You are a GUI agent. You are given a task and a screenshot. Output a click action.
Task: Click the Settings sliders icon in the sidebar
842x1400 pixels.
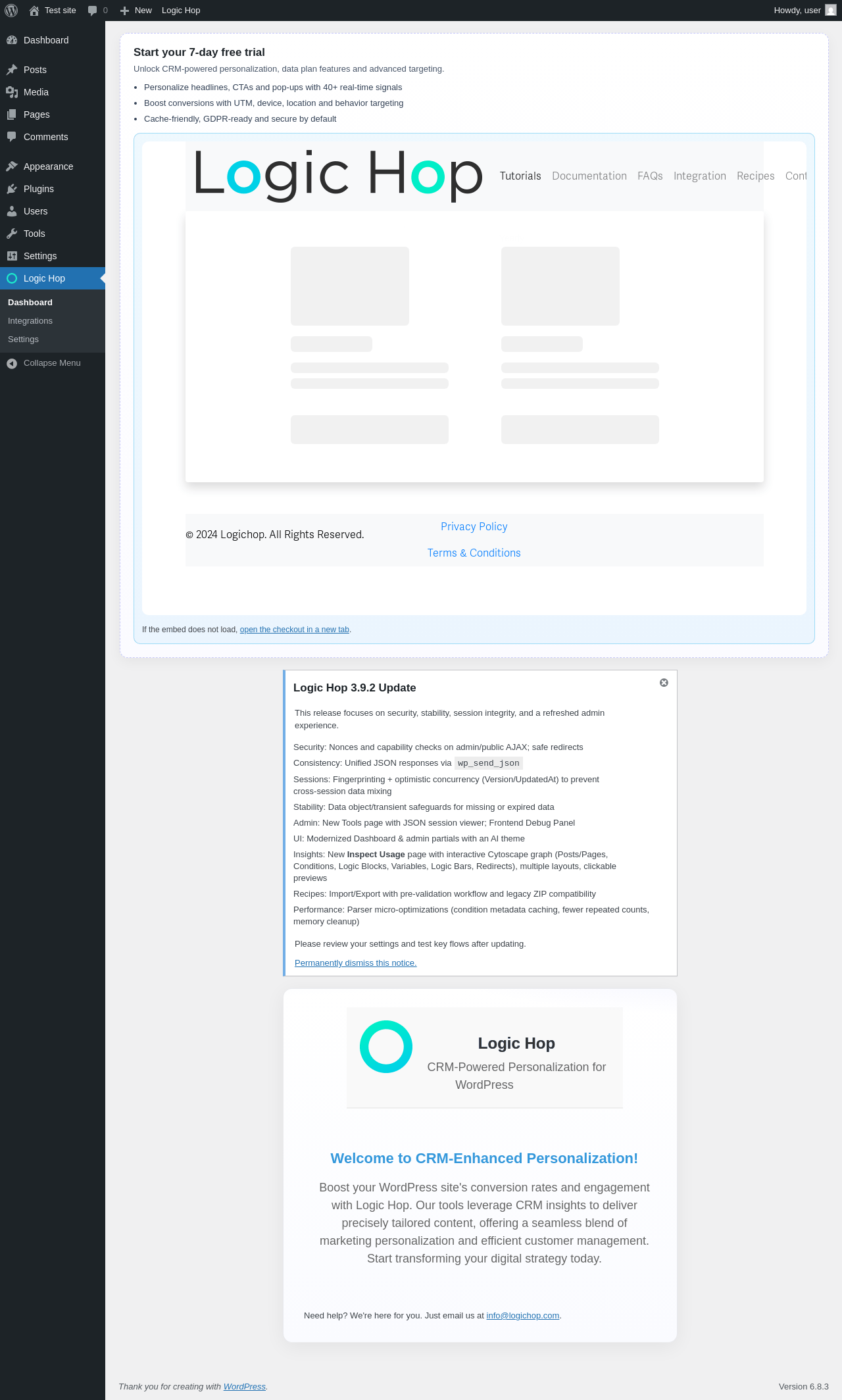click(x=12, y=256)
